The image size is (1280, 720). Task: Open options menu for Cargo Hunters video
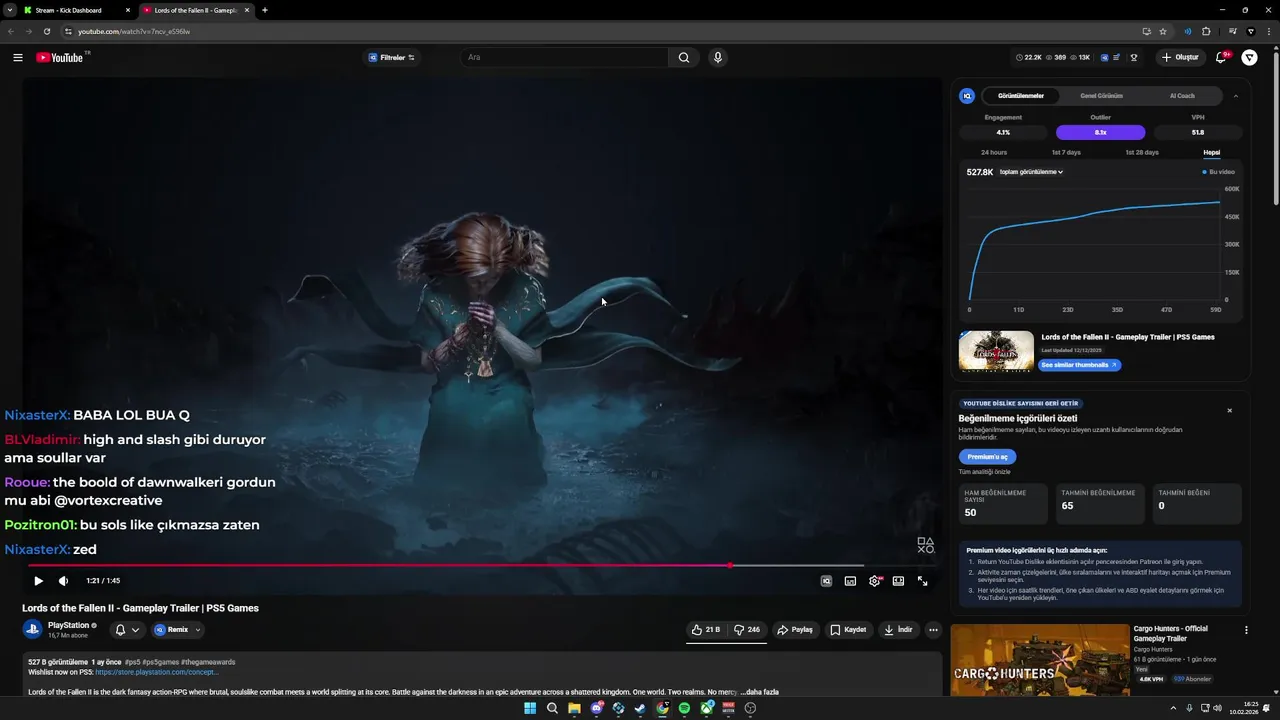coord(1246,630)
